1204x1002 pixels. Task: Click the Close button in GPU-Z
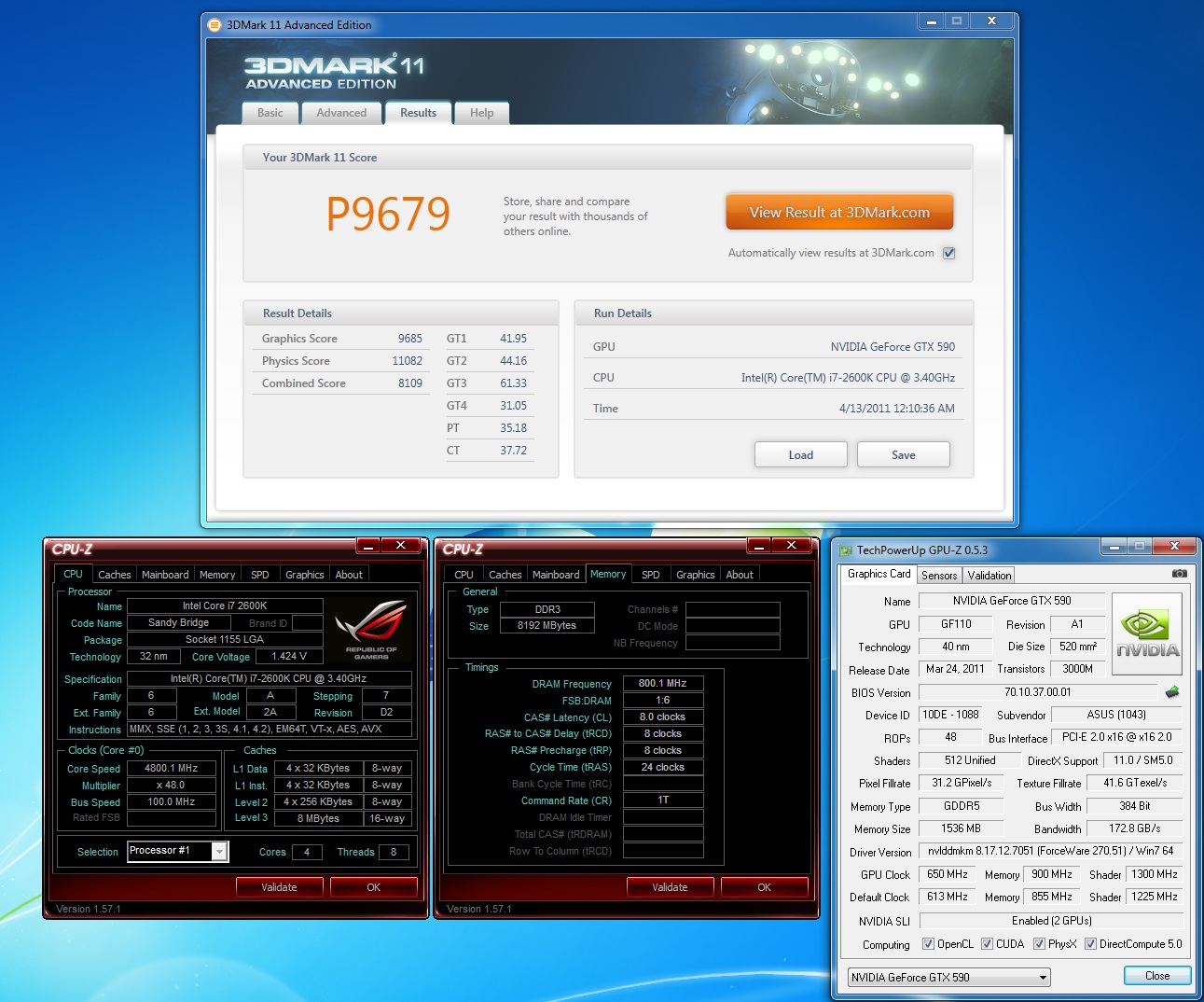click(x=1157, y=976)
